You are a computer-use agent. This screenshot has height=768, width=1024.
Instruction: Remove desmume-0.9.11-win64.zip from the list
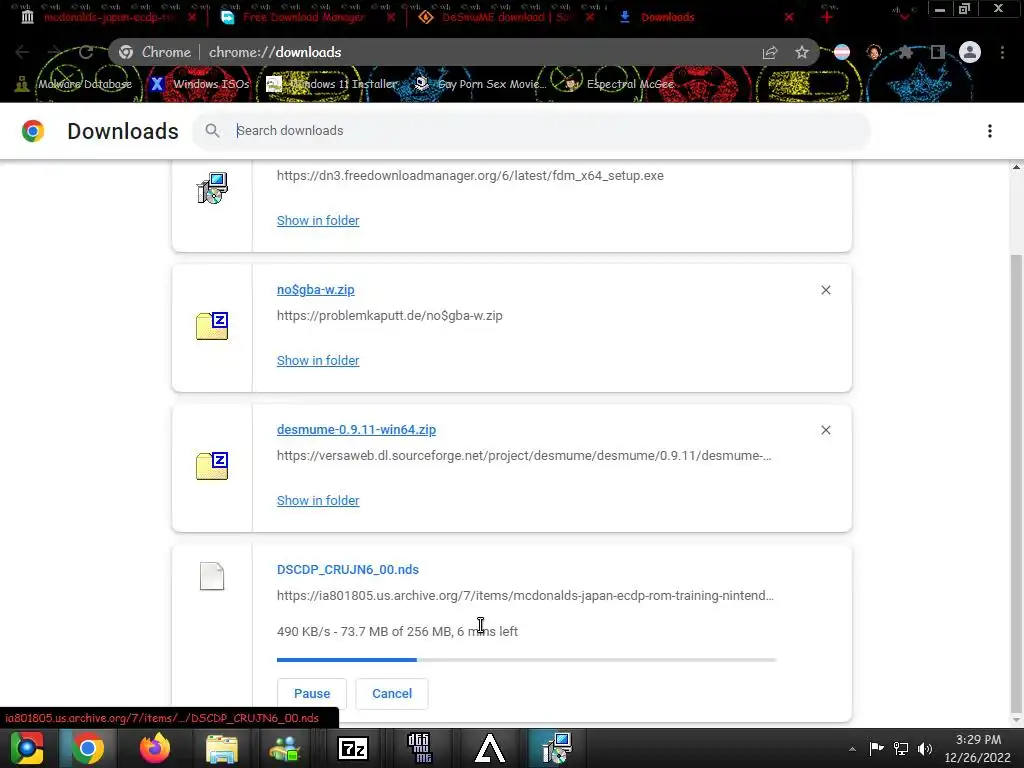(x=826, y=430)
